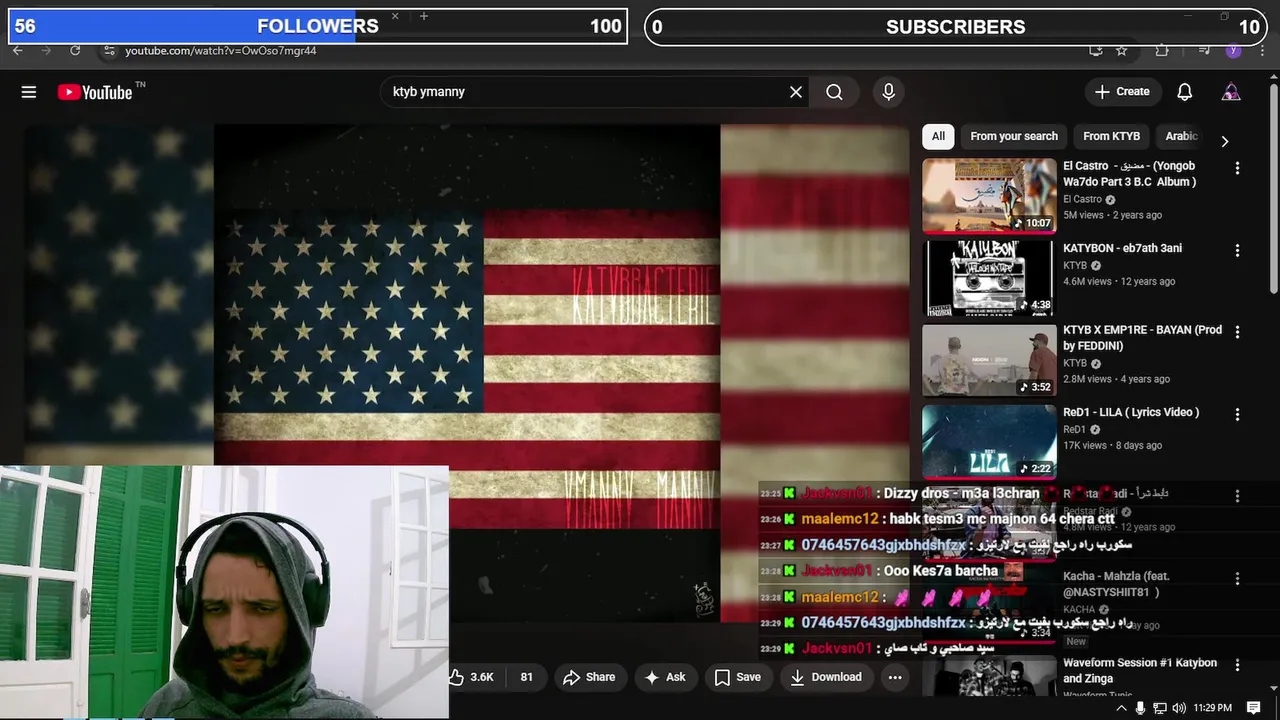Open BAYAN 3:52 video thumbnail
The width and height of the screenshot is (1280, 720).
pyautogui.click(x=988, y=360)
